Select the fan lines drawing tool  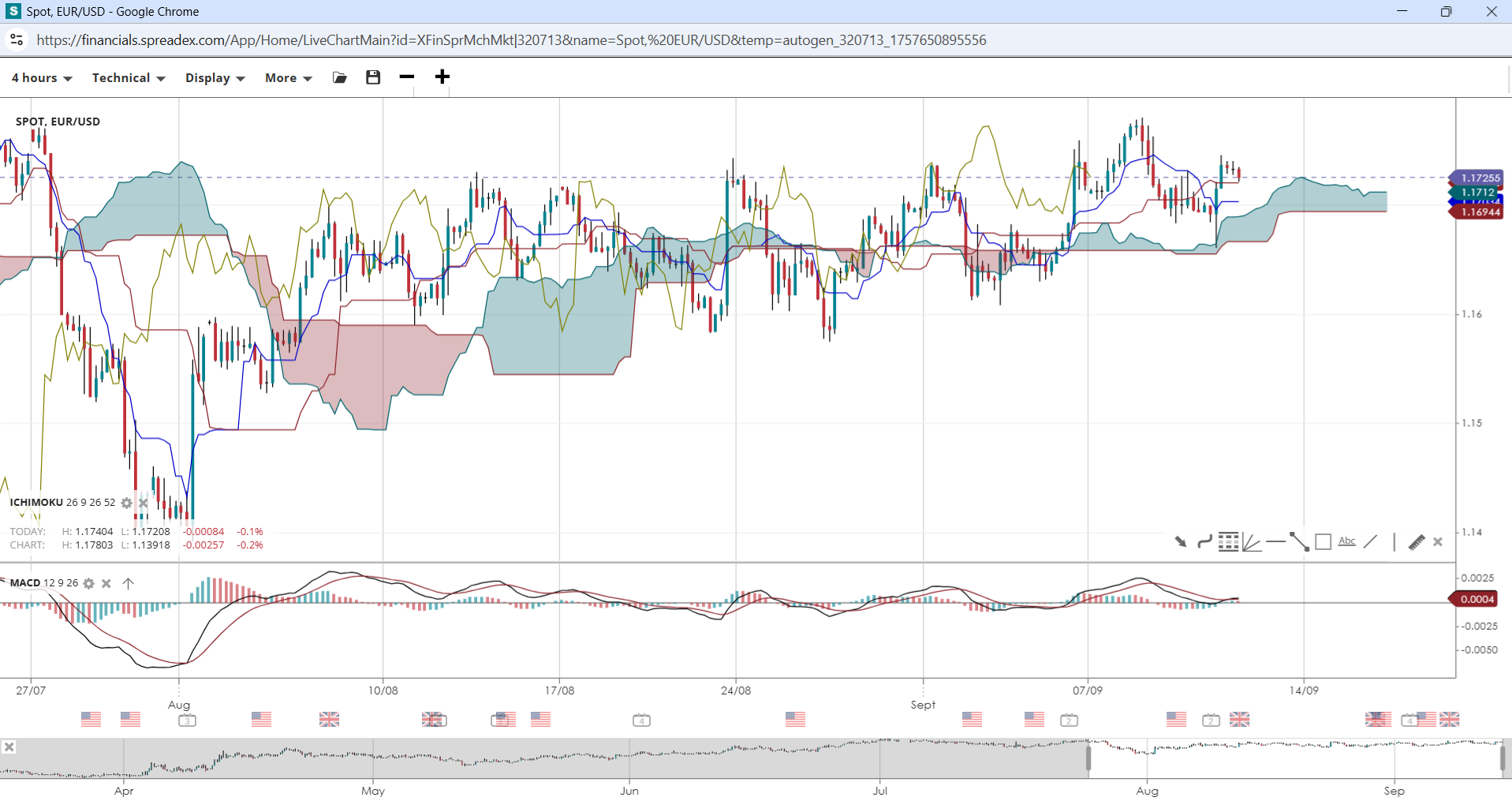click(x=1252, y=541)
